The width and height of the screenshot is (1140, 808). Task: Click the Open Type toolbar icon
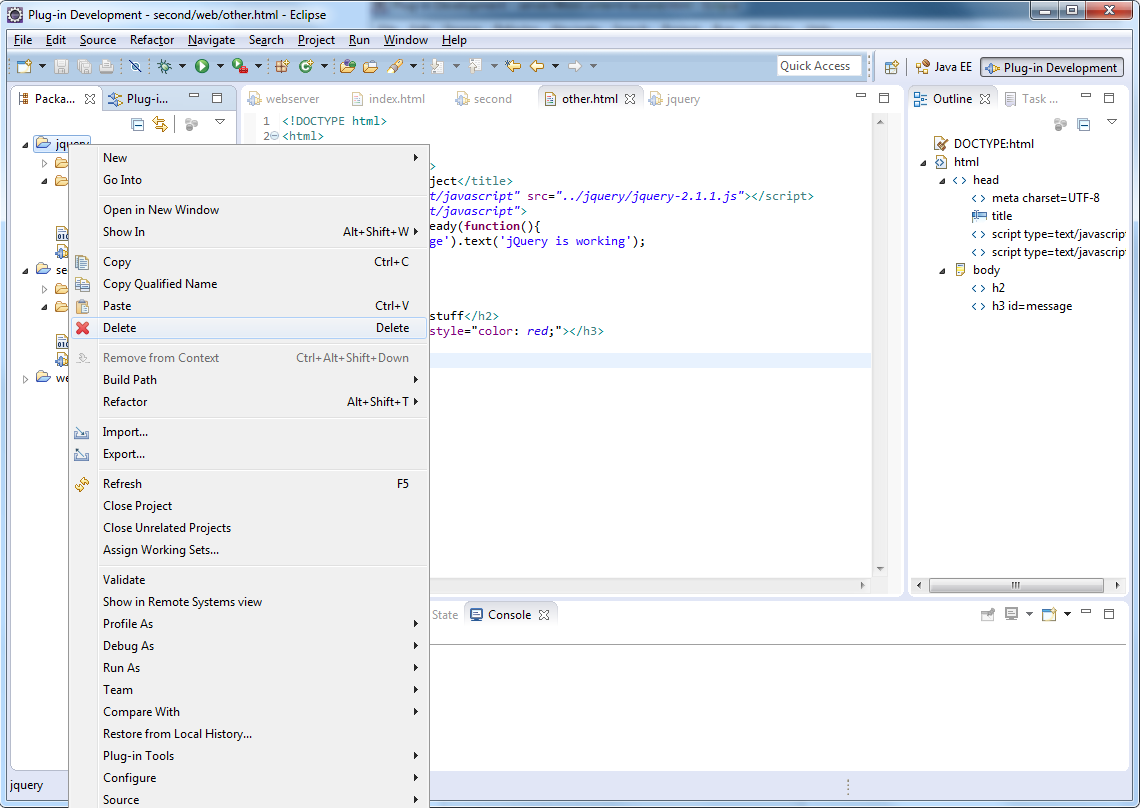pos(348,66)
